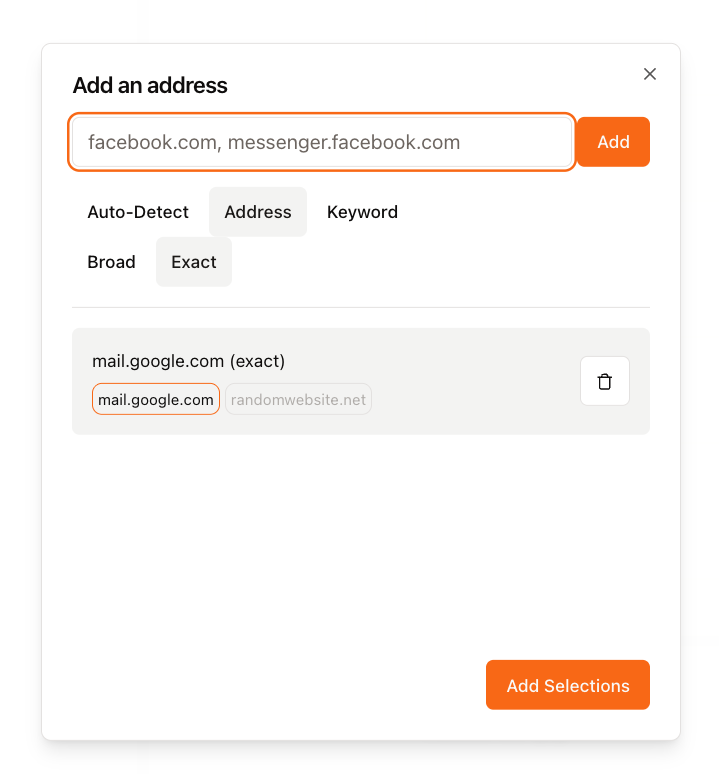Toggle the mail.google.com suggestion chip
The image size is (719, 774).
coord(156,400)
